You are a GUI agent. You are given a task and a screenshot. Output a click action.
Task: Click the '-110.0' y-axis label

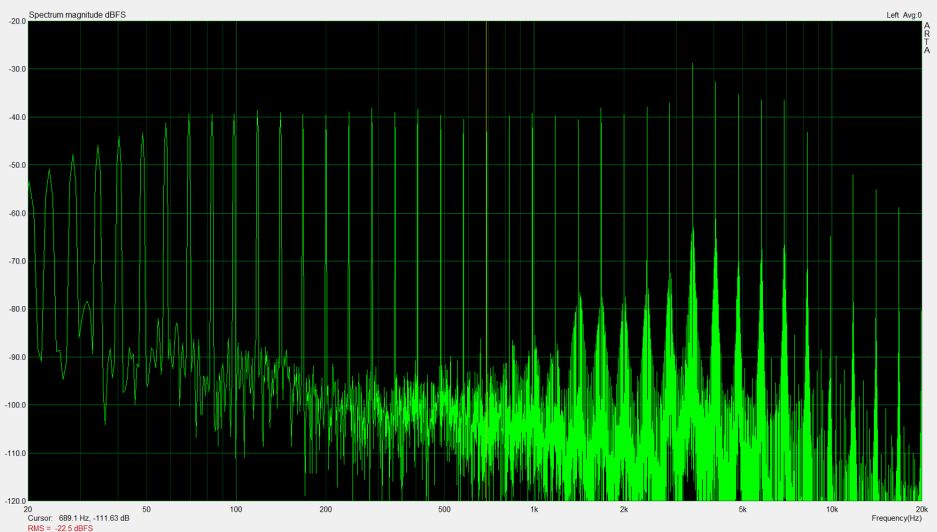(16, 453)
